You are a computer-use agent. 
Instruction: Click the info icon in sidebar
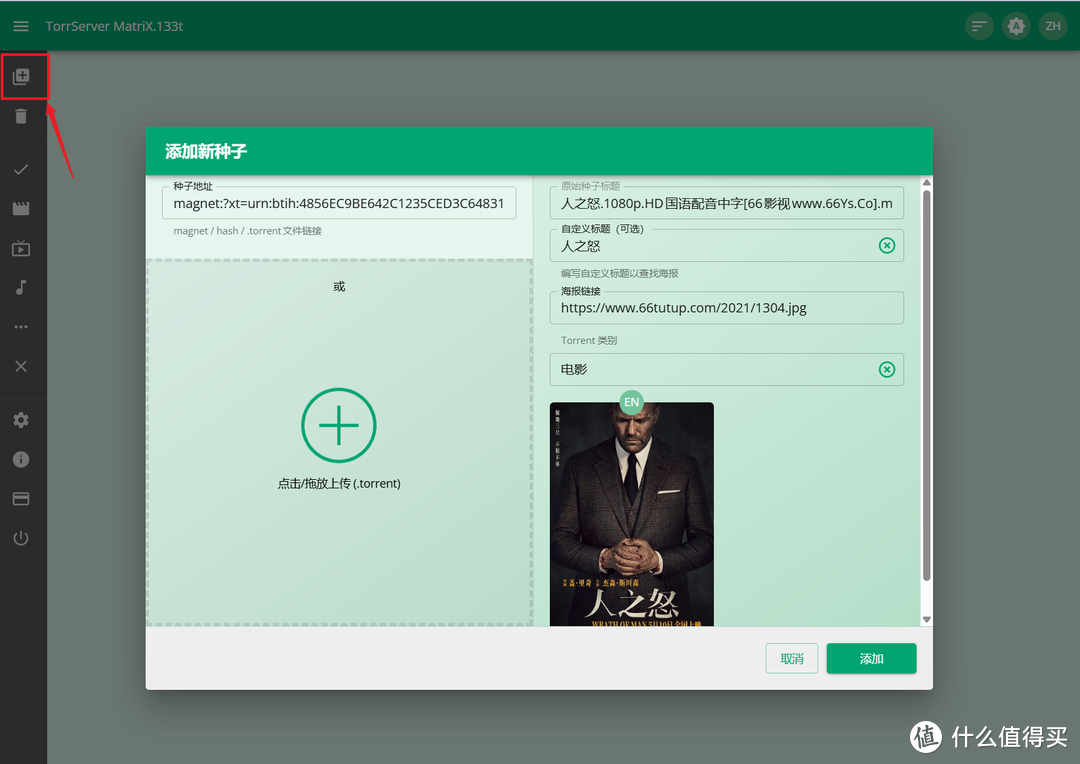click(x=22, y=459)
